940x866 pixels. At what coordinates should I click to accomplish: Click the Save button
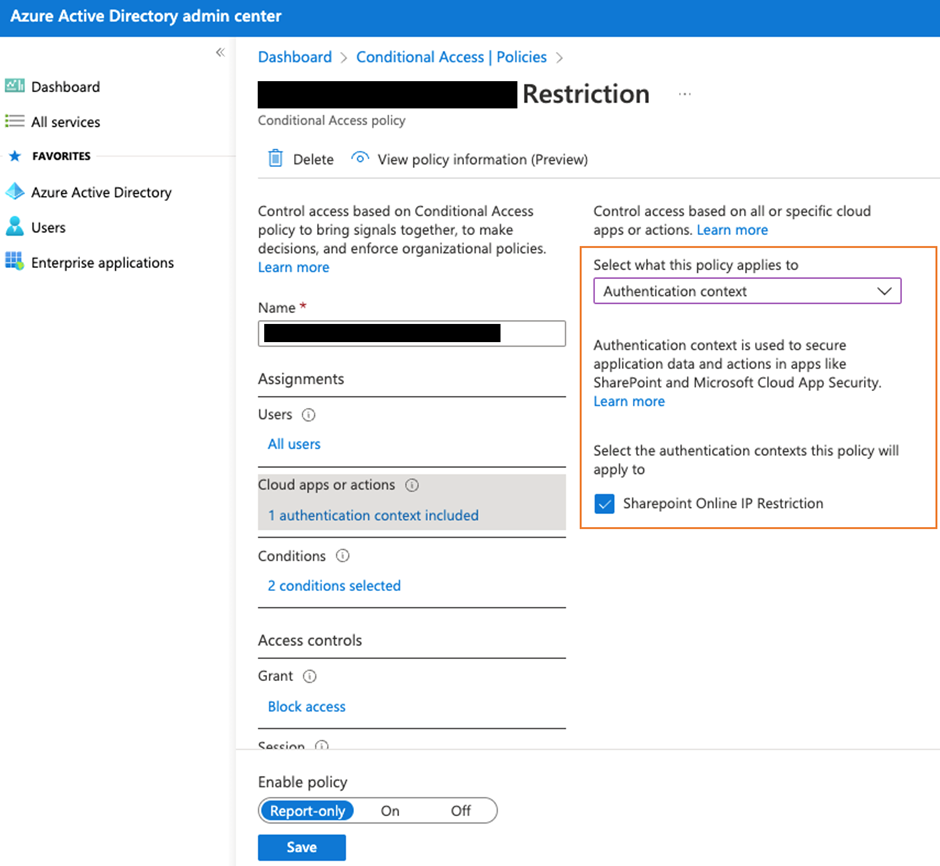[302, 847]
